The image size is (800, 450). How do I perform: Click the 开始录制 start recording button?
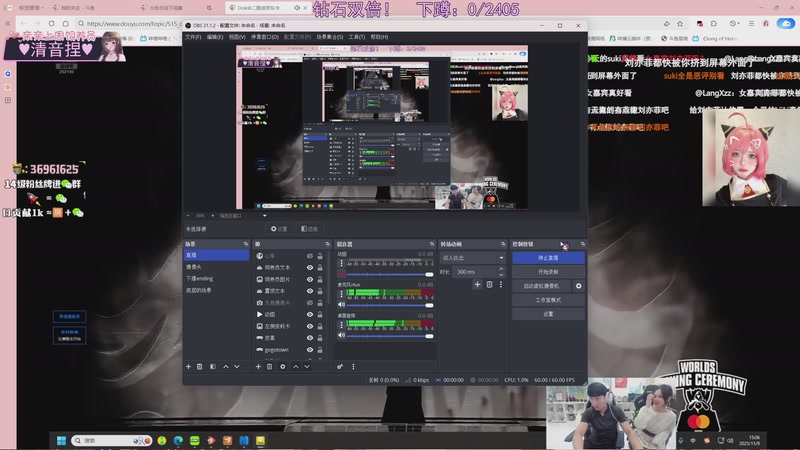548,272
